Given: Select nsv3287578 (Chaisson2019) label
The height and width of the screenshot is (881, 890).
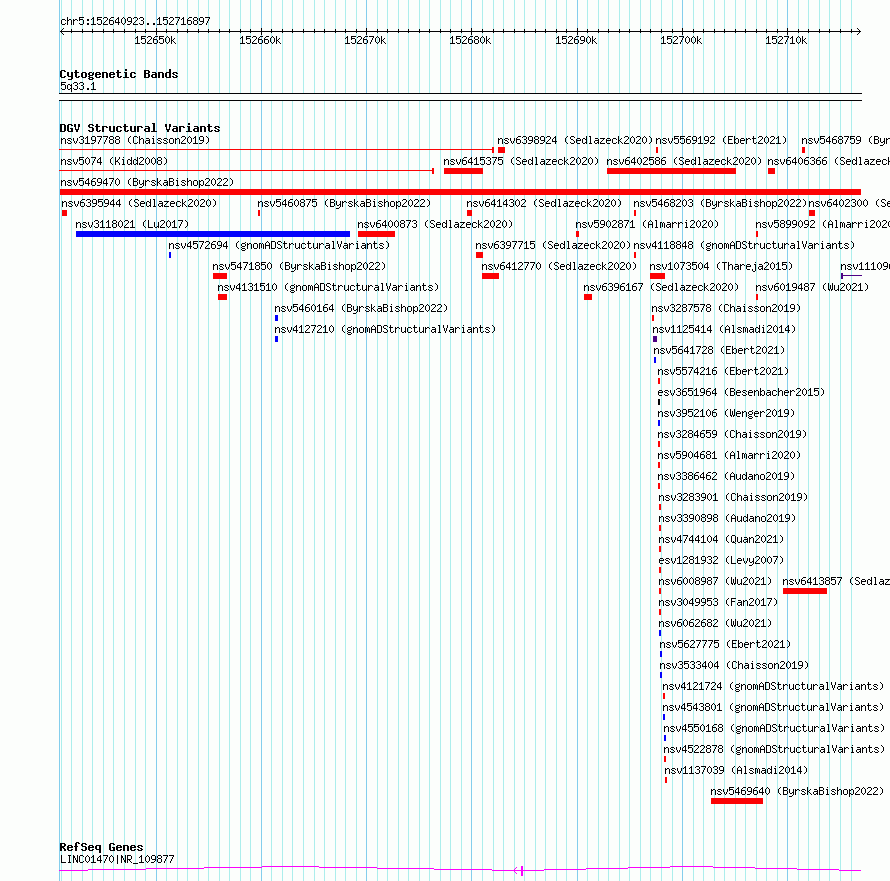Looking at the screenshot, I should (726, 308).
